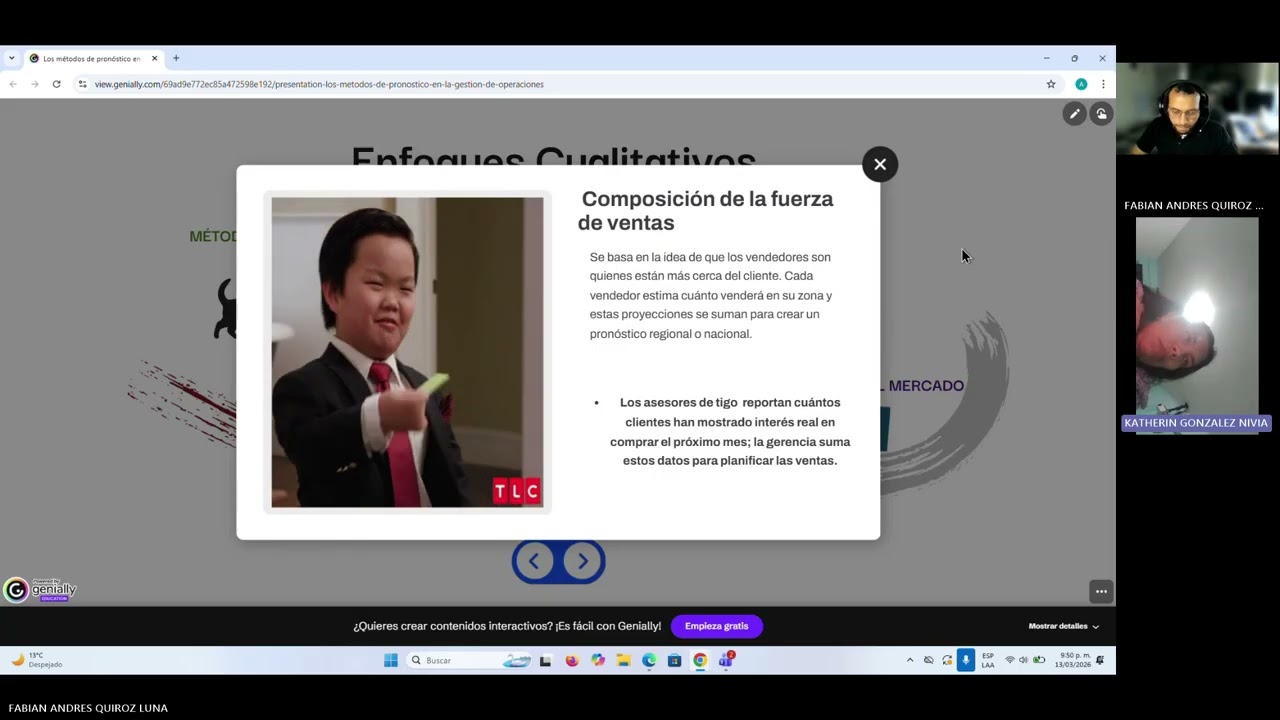The height and width of the screenshot is (720, 1280).
Task: Go back in browser history
Action: [13, 84]
